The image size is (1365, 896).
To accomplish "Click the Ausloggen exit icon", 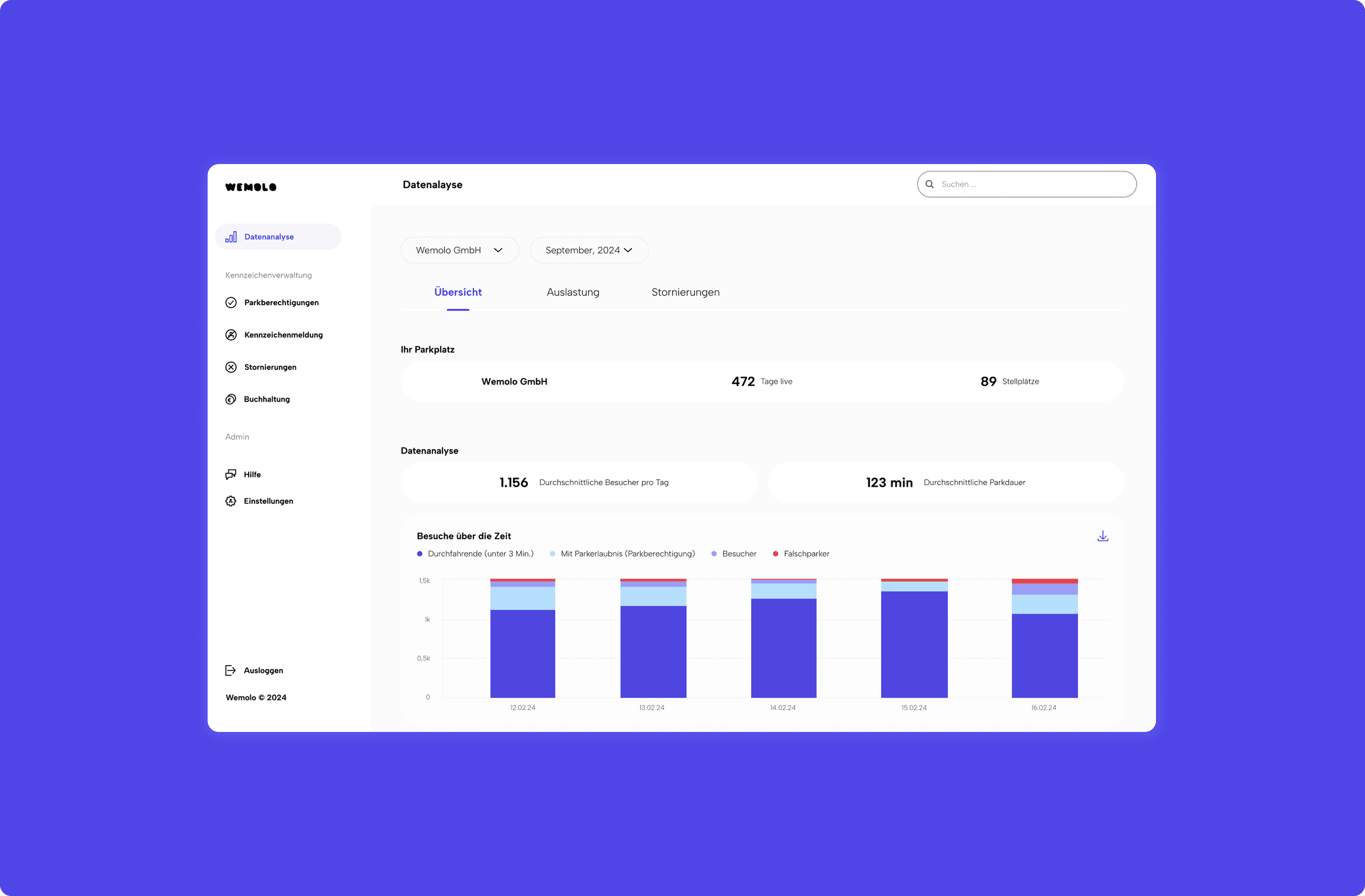I will 230,670.
